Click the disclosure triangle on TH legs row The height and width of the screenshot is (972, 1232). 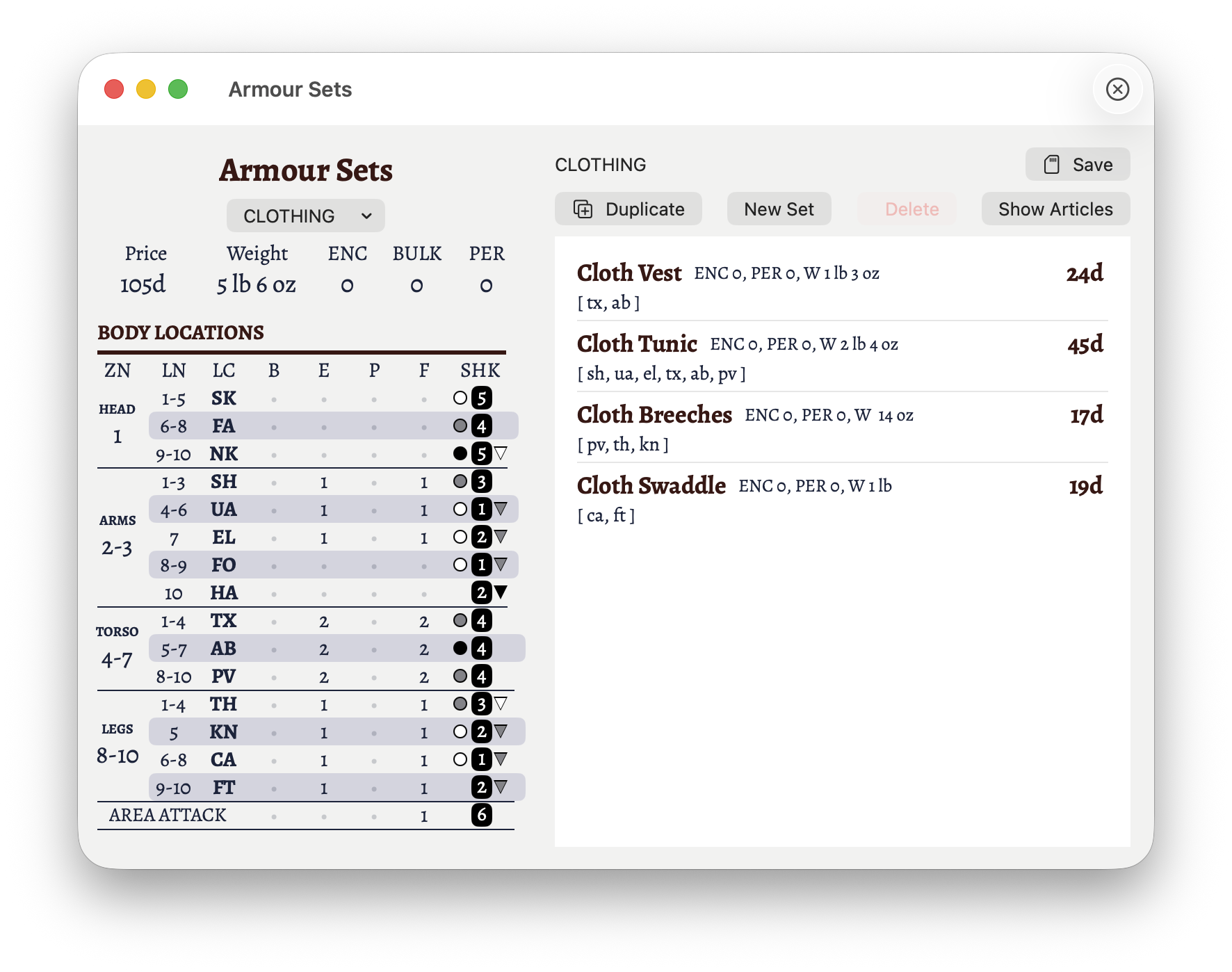point(501,704)
